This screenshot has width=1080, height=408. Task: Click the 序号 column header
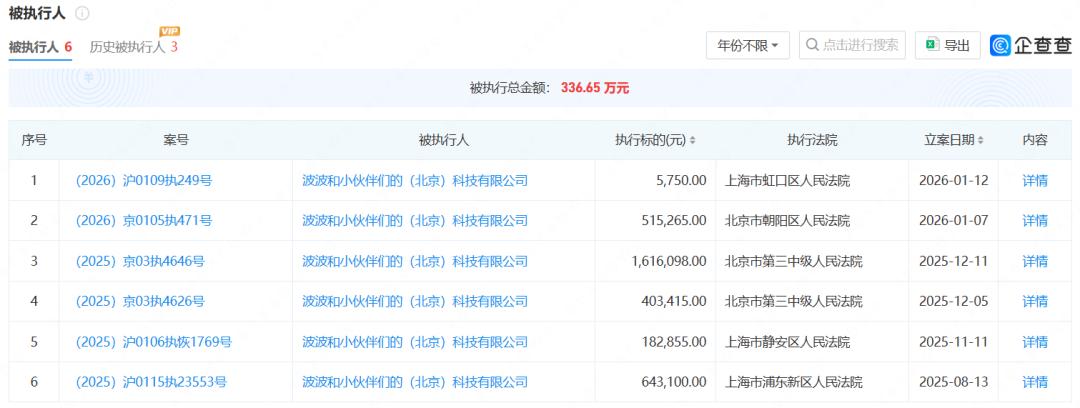pos(34,141)
